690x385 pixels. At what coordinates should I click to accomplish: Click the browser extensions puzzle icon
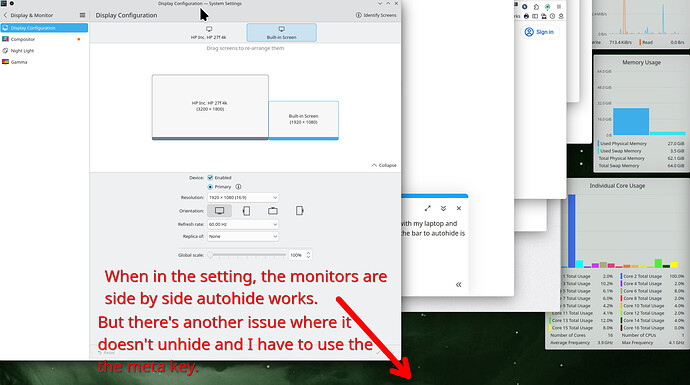tap(536, 7)
